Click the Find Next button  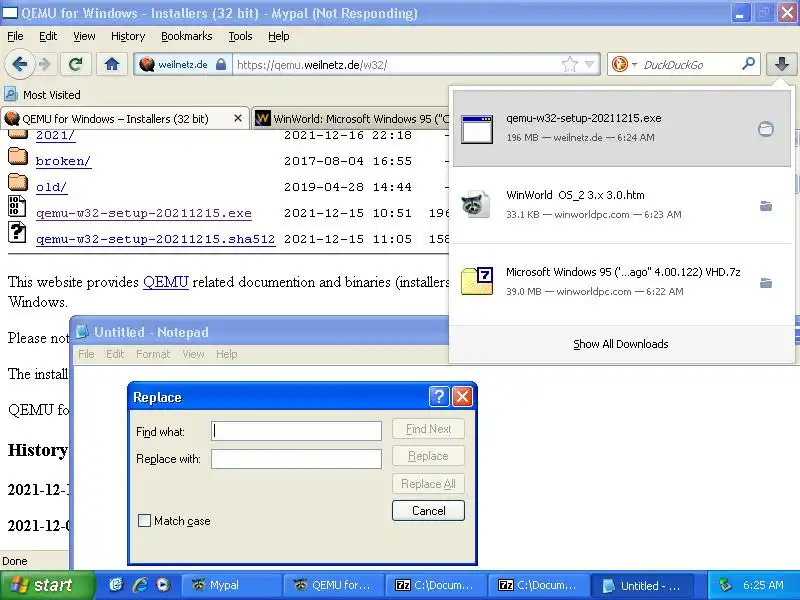(x=429, y=429)
